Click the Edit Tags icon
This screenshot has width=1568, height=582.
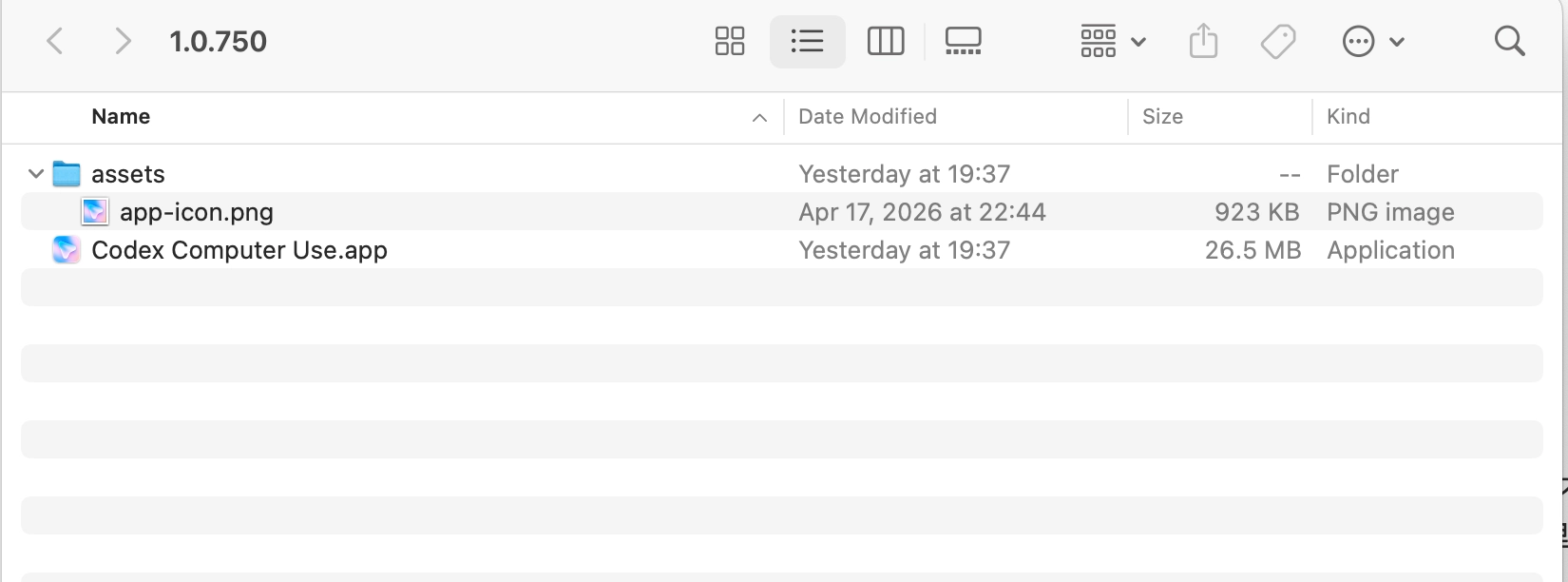tap(1277, 41)
